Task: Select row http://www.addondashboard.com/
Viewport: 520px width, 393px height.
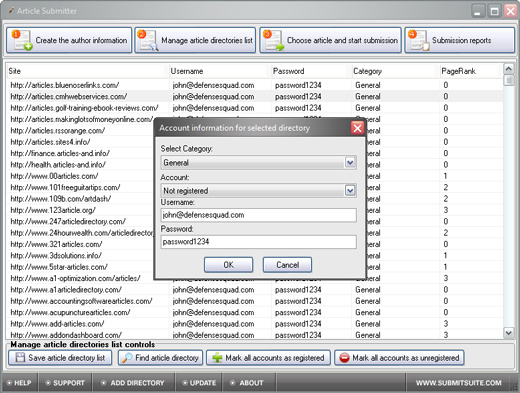Action: click(x=255, y=335)
